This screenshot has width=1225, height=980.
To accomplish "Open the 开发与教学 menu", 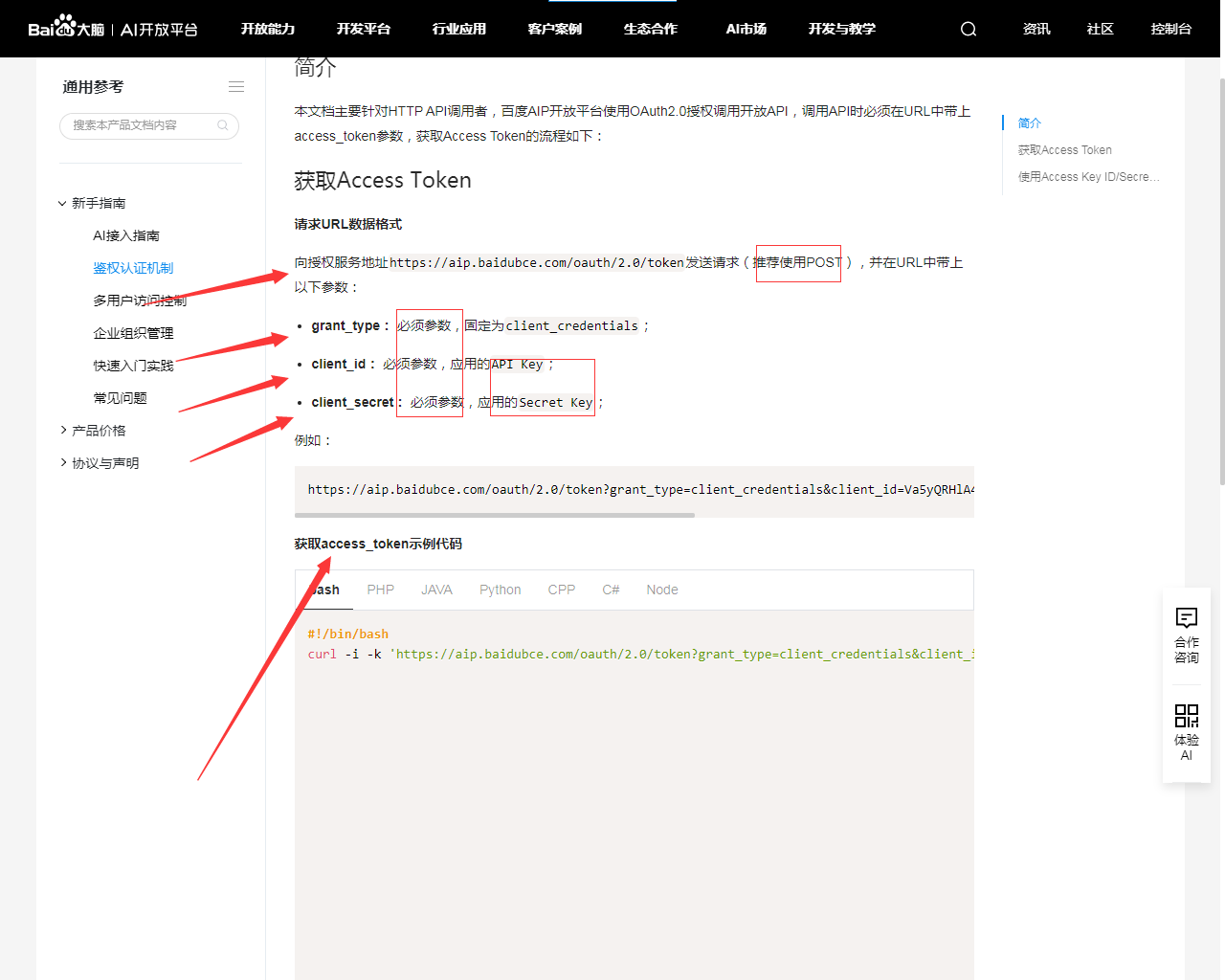I will click(x=842, y=29).
